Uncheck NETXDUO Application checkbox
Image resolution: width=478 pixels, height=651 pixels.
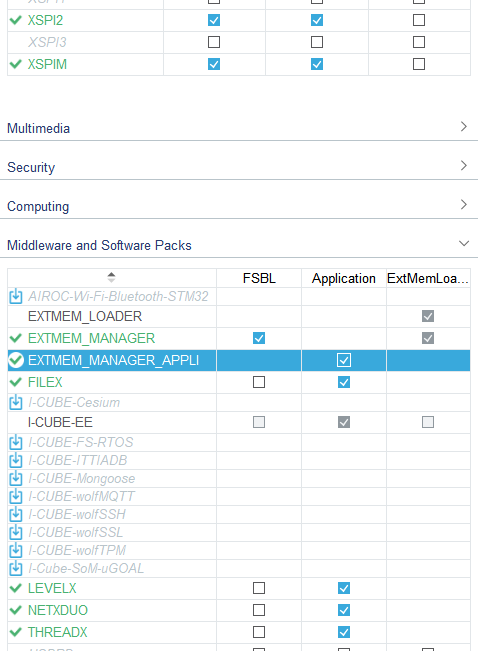point(344,610)
